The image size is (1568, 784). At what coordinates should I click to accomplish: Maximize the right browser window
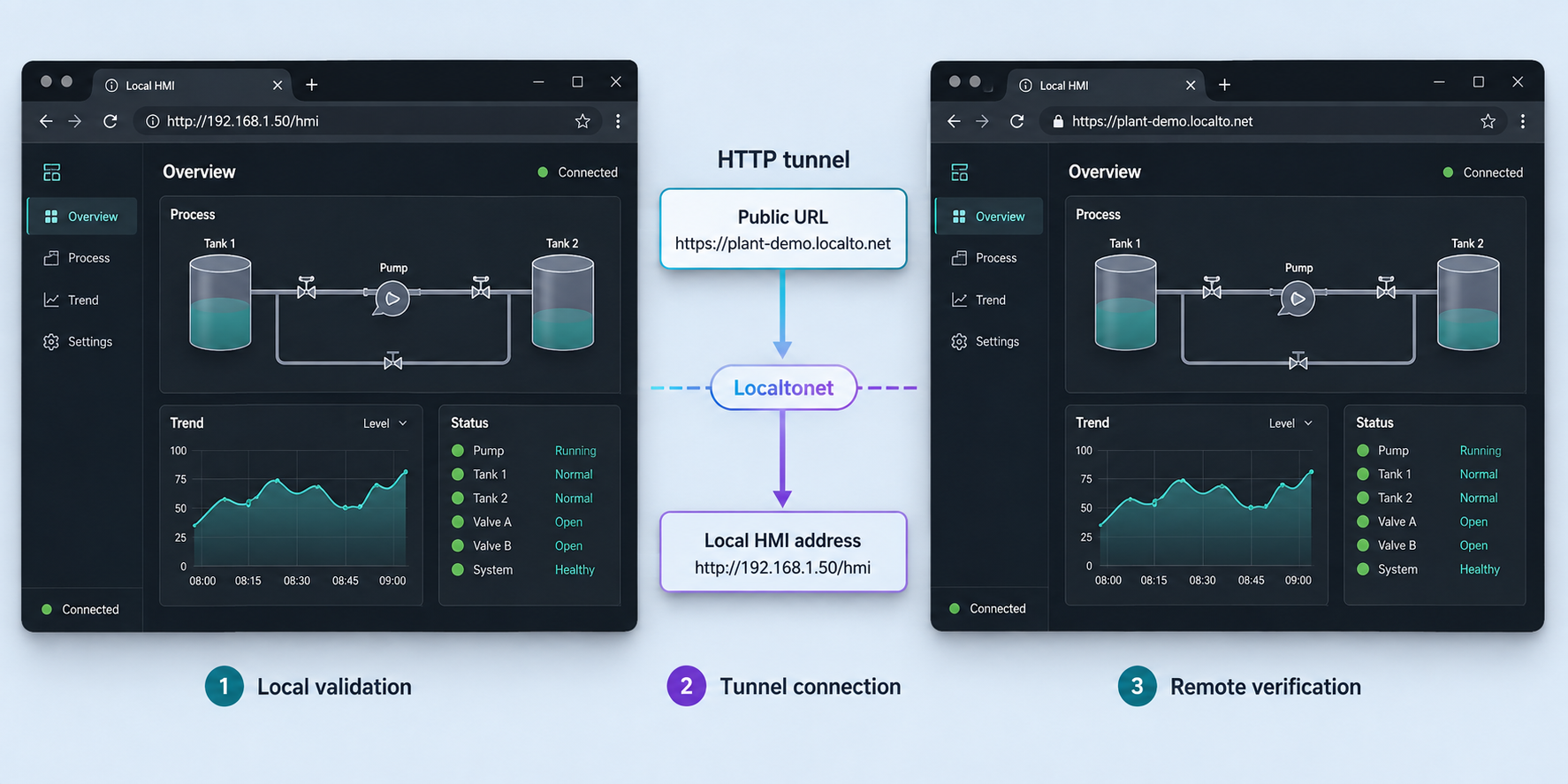[x=1479, y=82]
